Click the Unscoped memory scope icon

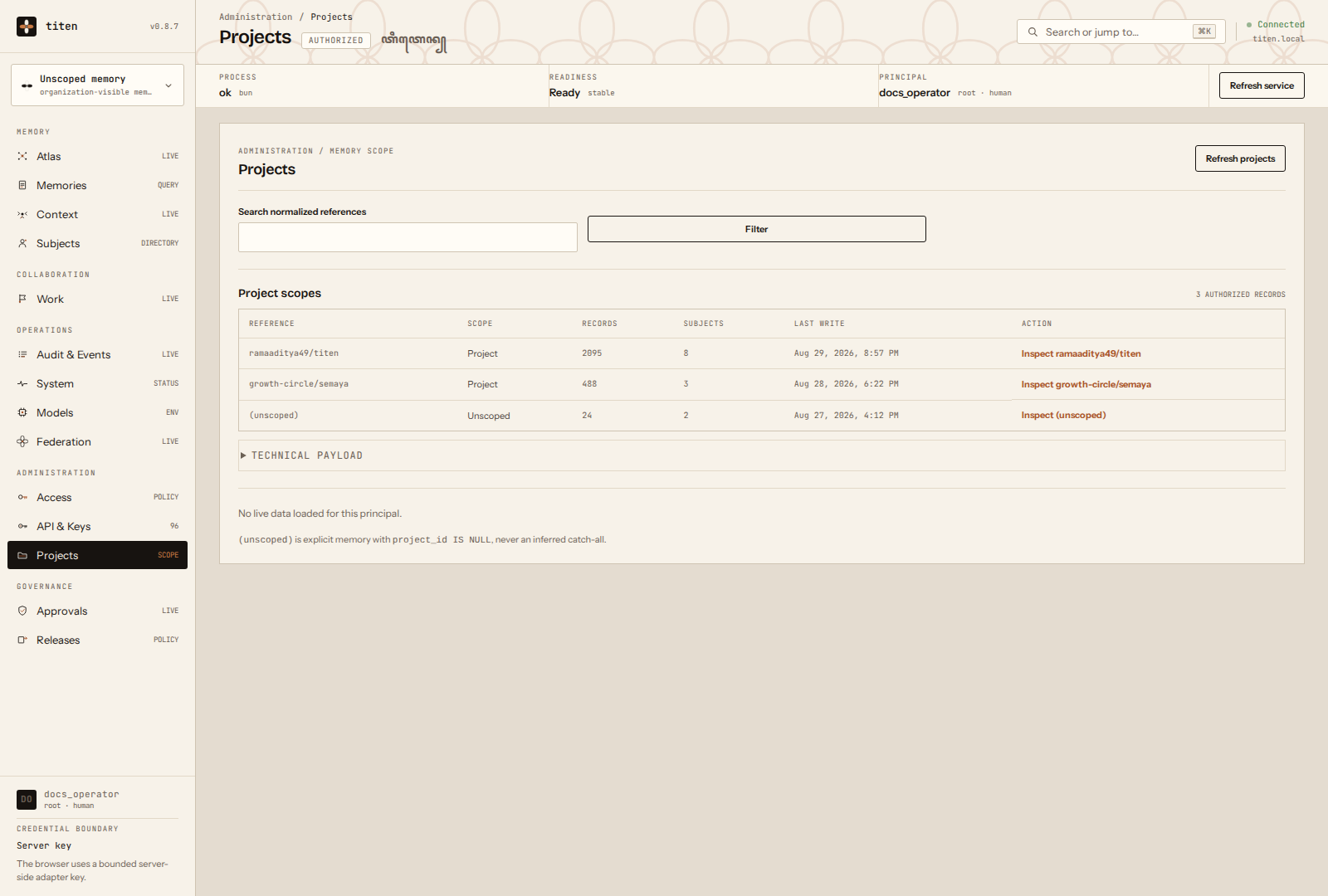[x=27, y=85]
